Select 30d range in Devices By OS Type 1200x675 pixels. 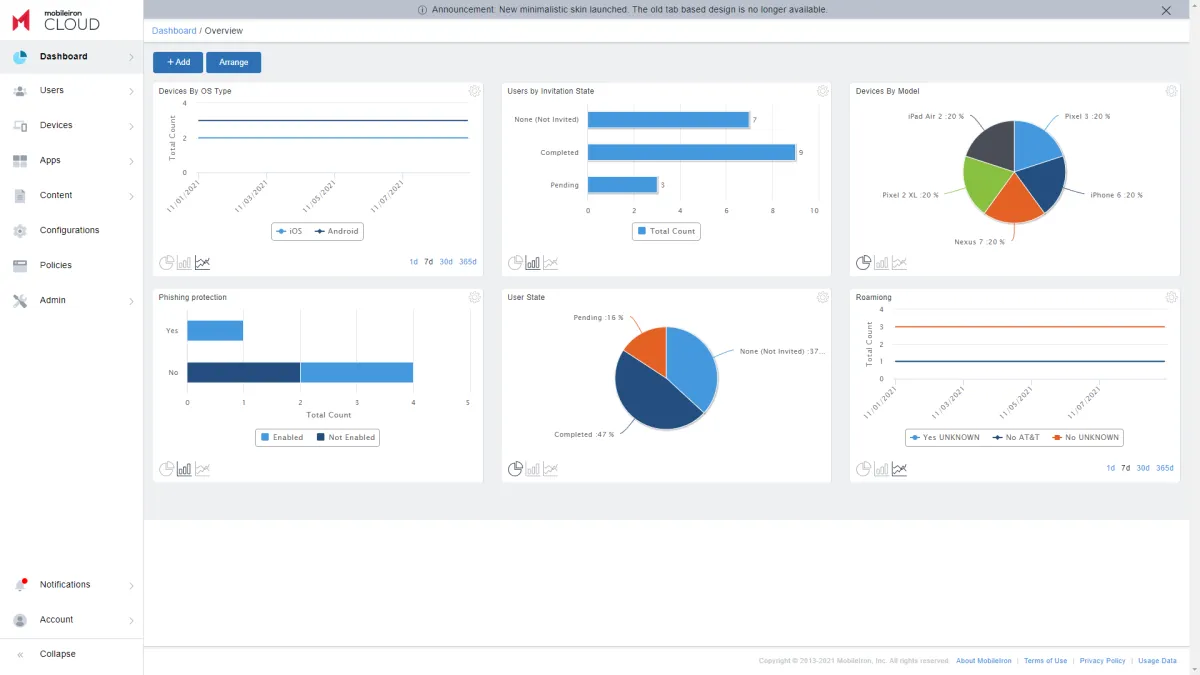pyautogui.click(x=446, y=262)
